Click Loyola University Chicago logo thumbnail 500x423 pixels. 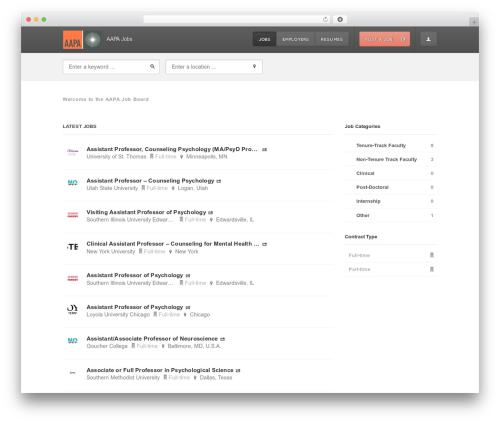coord(73,310)
